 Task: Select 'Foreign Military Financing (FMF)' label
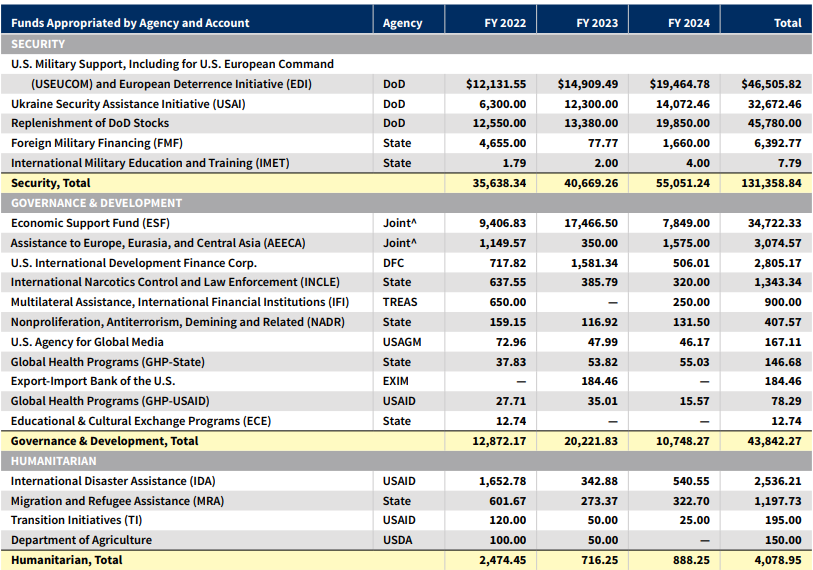[x=96, y=143]
